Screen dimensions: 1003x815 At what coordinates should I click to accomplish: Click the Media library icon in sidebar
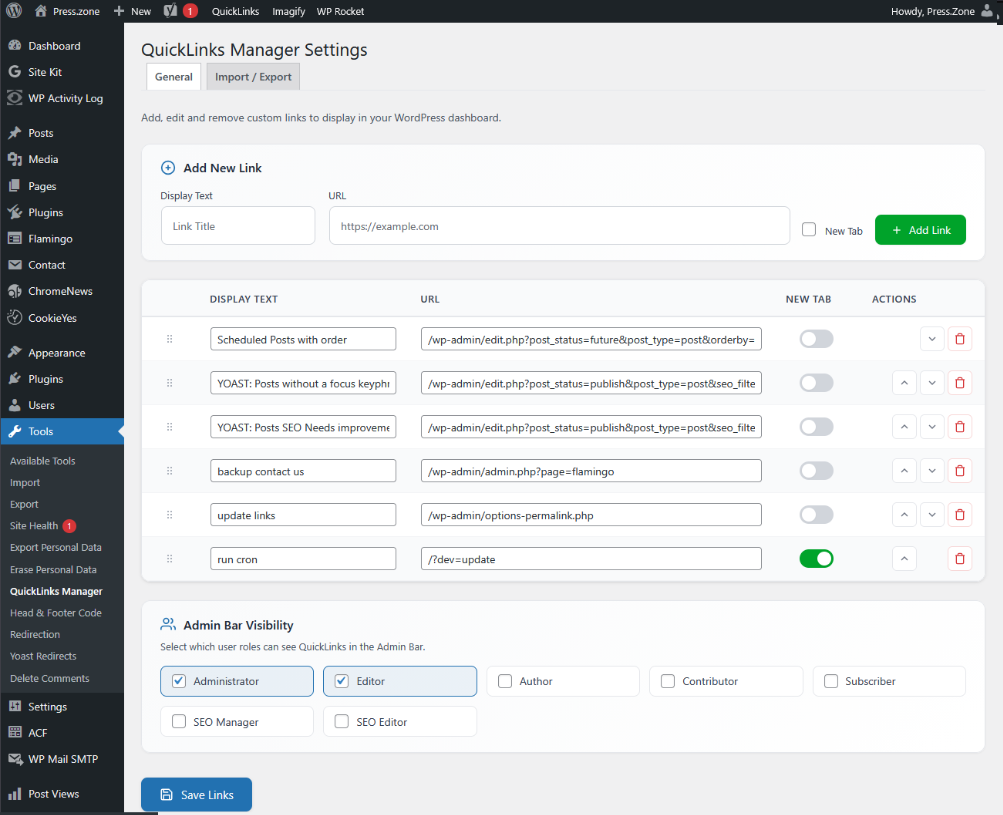coord(13,159)
